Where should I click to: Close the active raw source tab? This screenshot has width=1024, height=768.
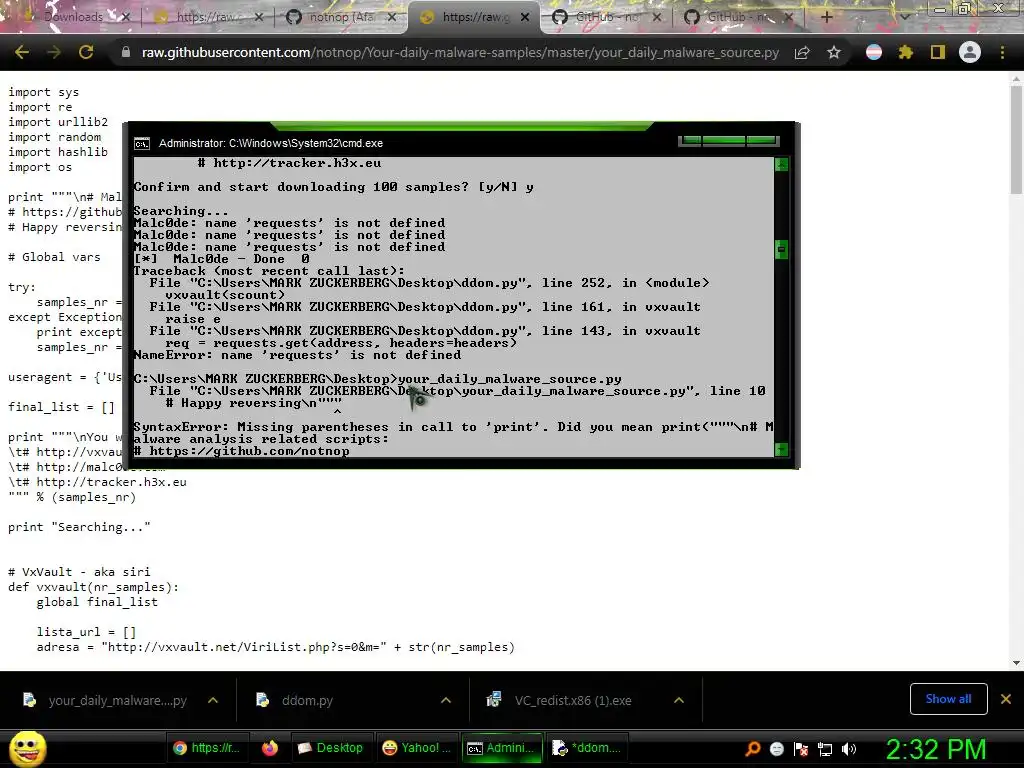[x=525, y=17]
